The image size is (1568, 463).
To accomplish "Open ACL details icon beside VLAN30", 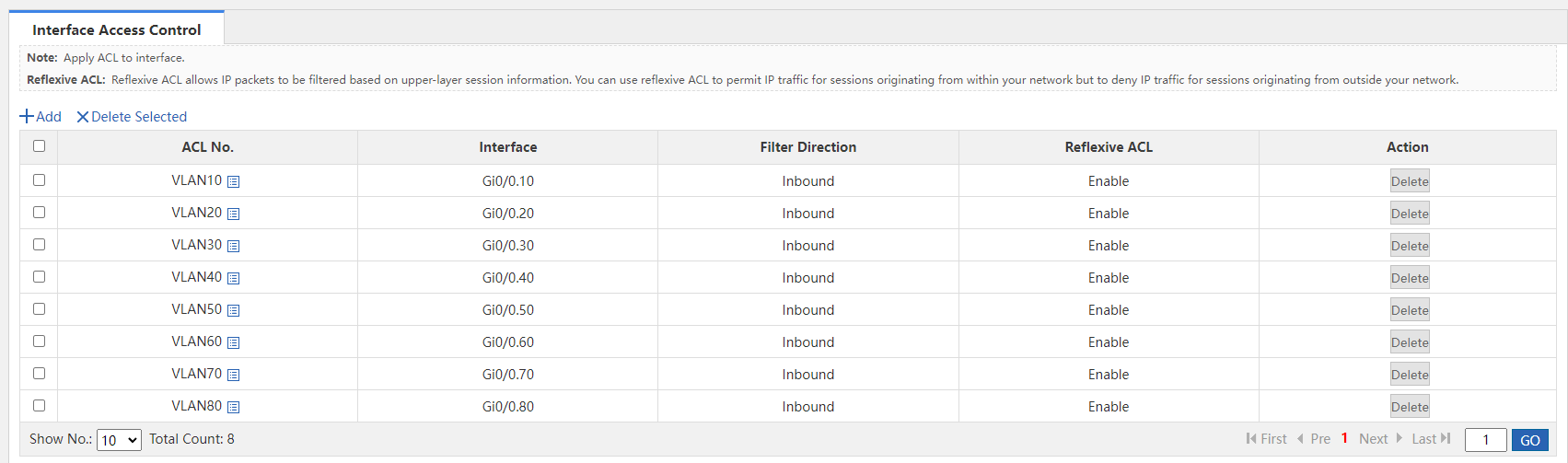I will 234,246.
